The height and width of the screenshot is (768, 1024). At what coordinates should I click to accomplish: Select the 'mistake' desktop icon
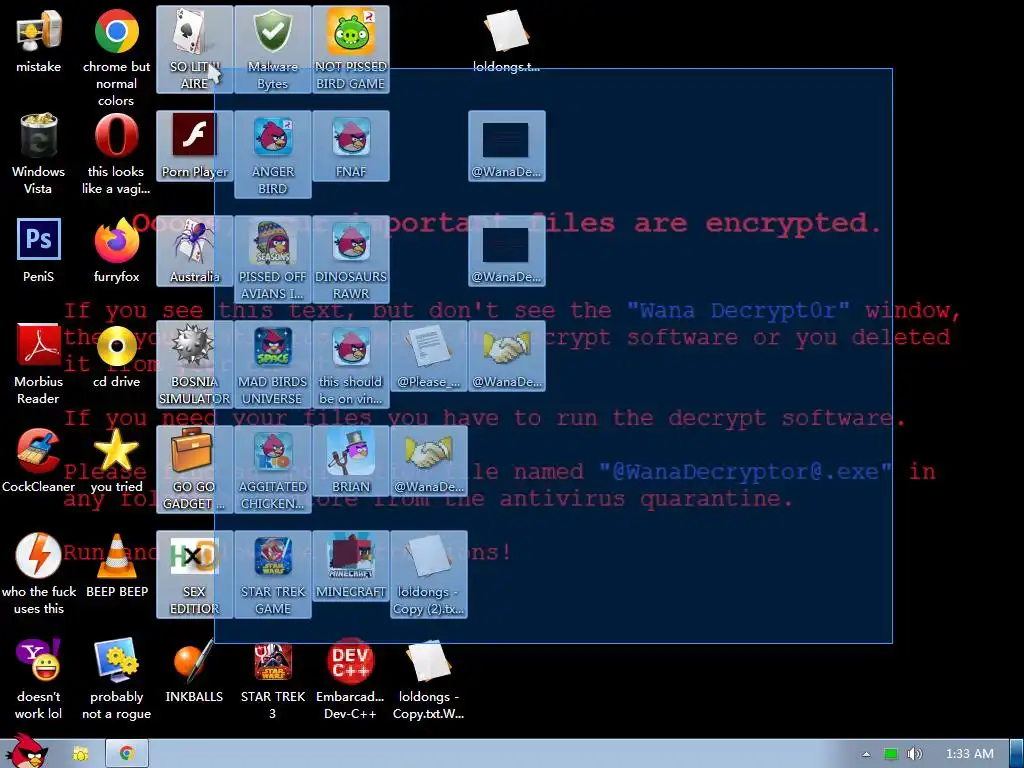point(39,42)
